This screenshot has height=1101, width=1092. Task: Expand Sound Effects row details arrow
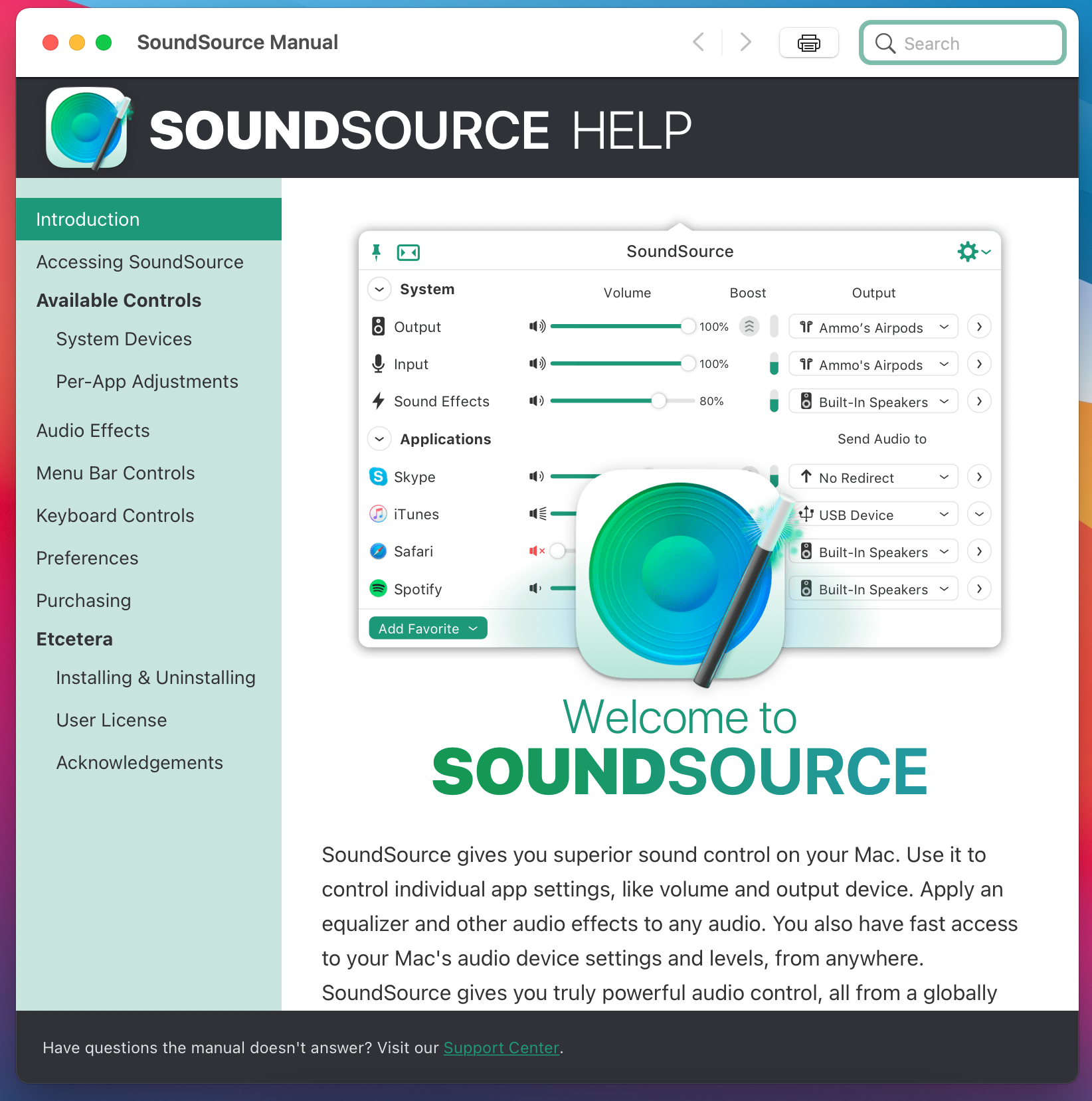pyautogui.click(x=979, y=401)
